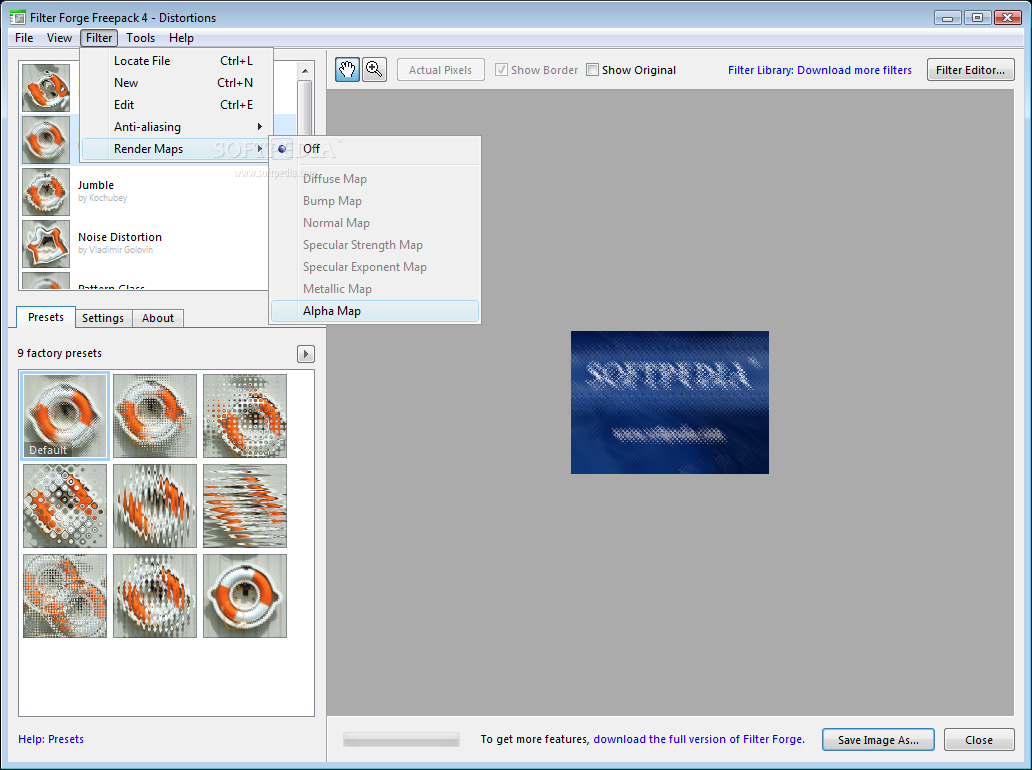Click the Close button at bottom
Viewport: 1032px width, 770px height.
[x=979, y=740]
